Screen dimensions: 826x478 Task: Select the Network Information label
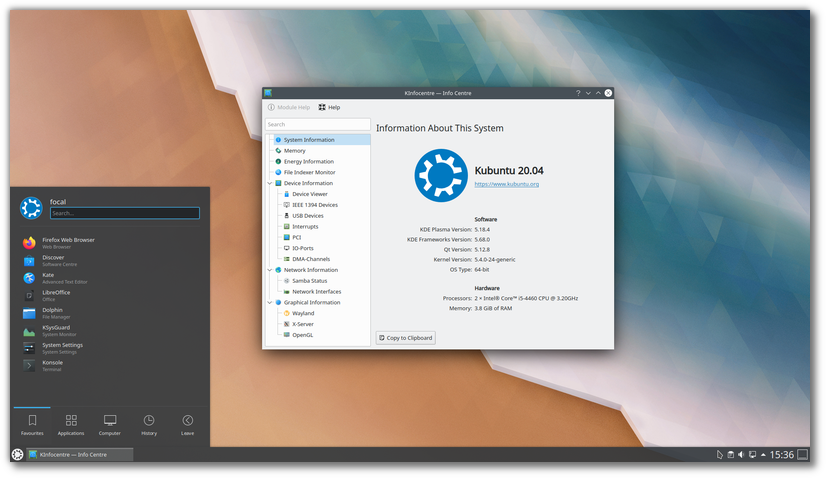(x=311, y=270)
